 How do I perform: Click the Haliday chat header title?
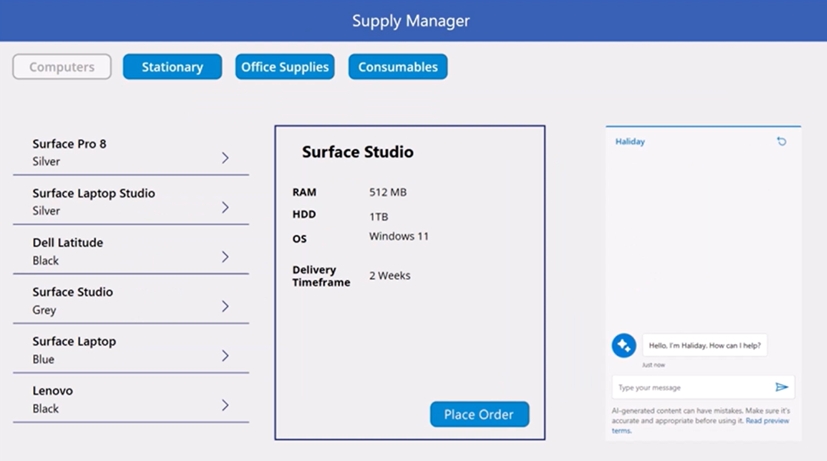pyautogui.click(x=630, y=142)
